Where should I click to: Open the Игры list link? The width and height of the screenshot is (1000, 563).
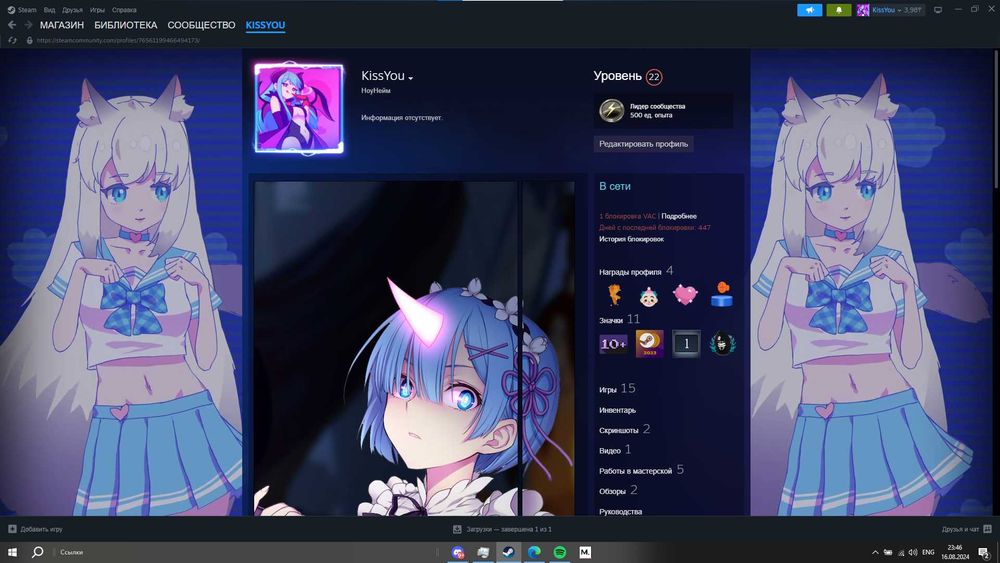[608, 389]
